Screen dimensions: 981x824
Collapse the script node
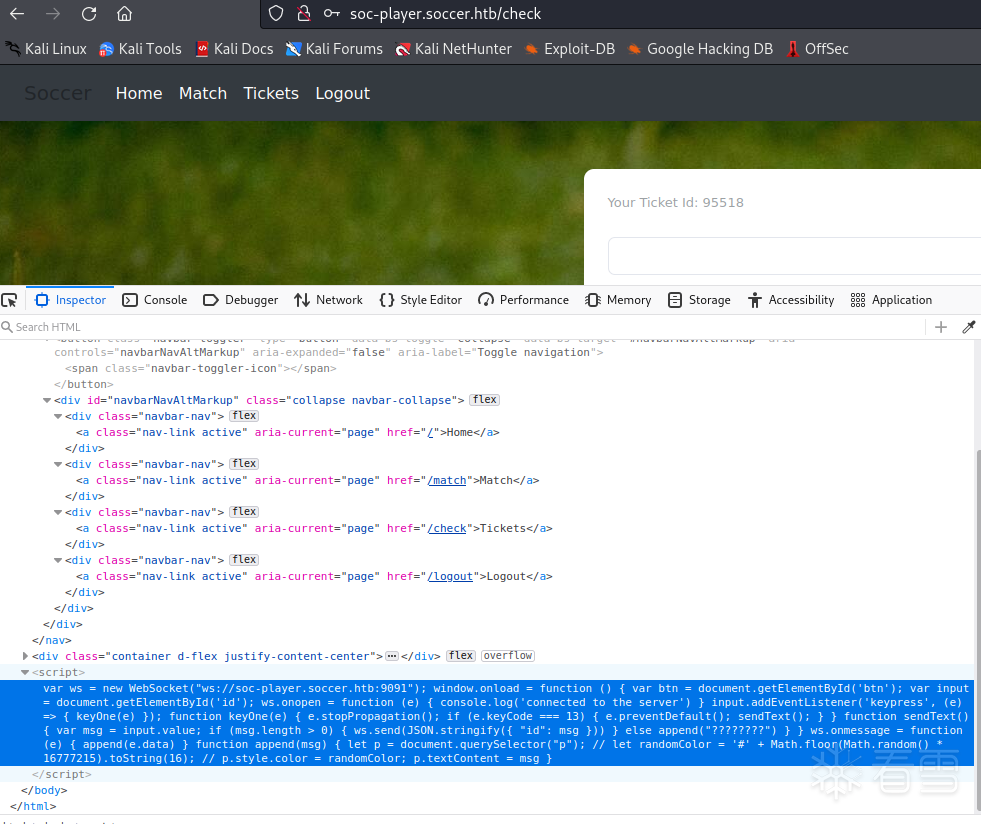click(26, 673)
